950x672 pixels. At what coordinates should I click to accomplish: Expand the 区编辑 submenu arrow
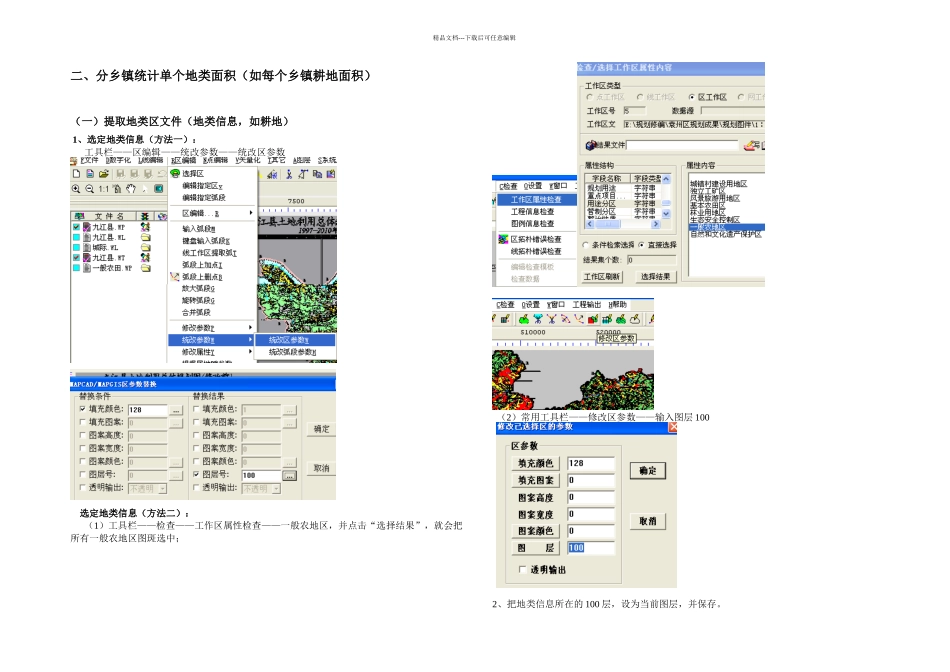pyautogui.click(x=250, y=213)
